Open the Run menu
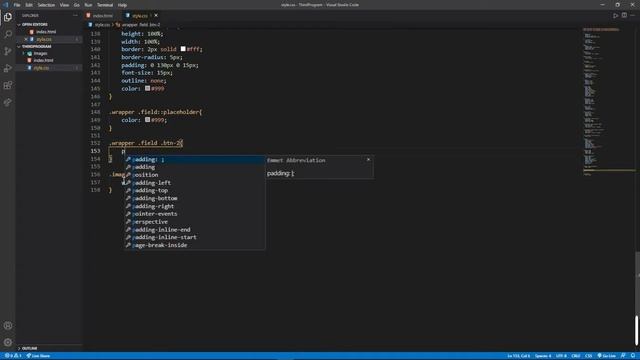The image size is (640, 360). (x=88, y=5)
